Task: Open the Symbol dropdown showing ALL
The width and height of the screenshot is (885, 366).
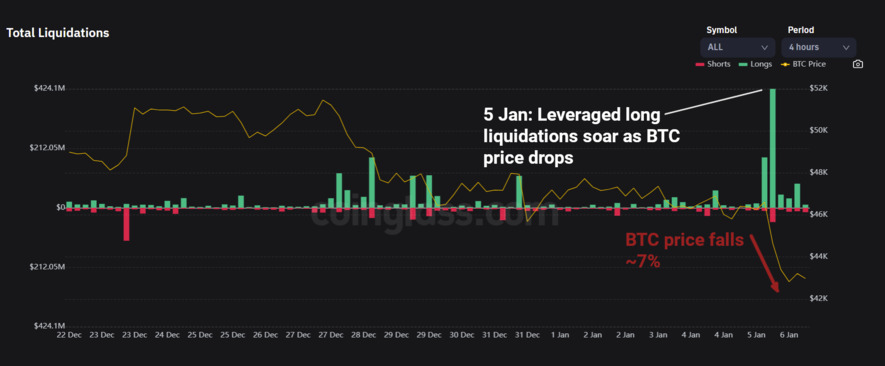Action: click(x=738, y=47)
